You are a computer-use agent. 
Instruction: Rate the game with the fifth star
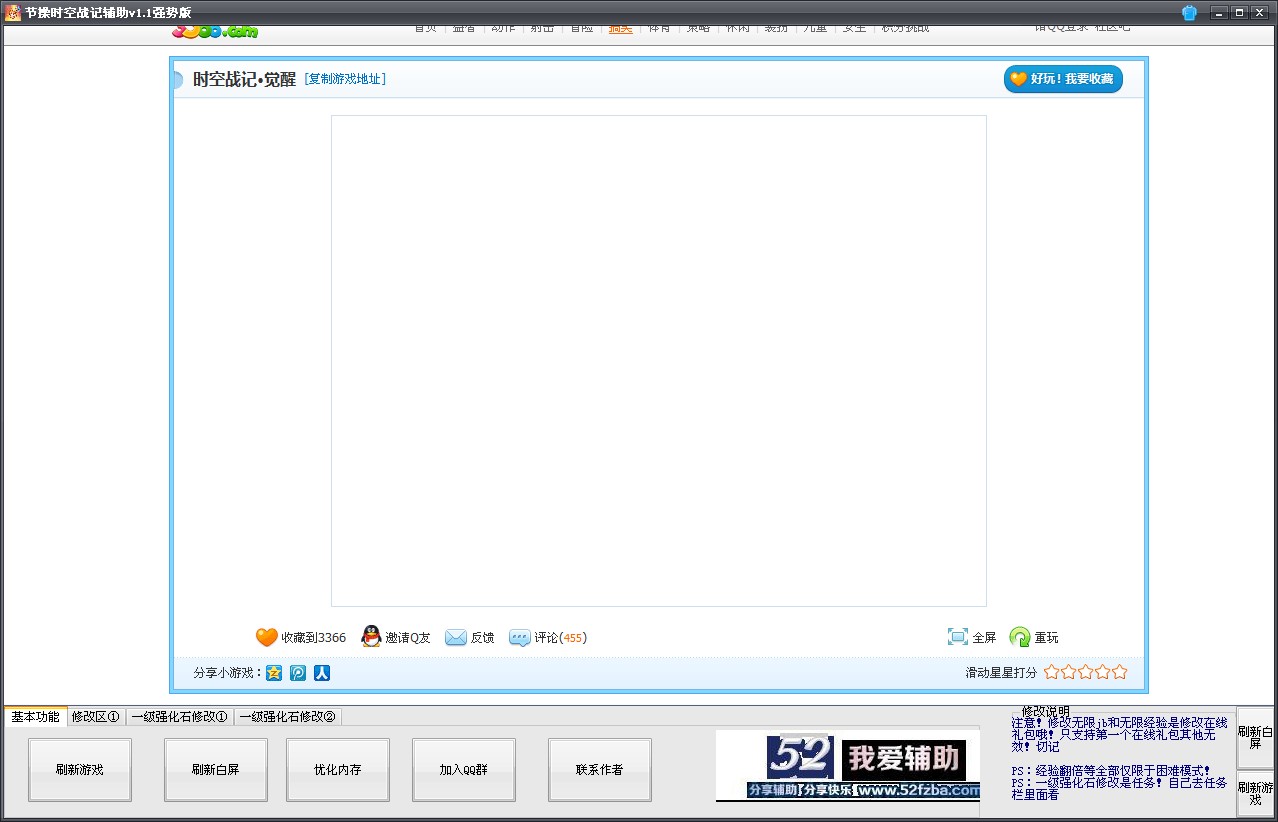(x=1120, y=672)
